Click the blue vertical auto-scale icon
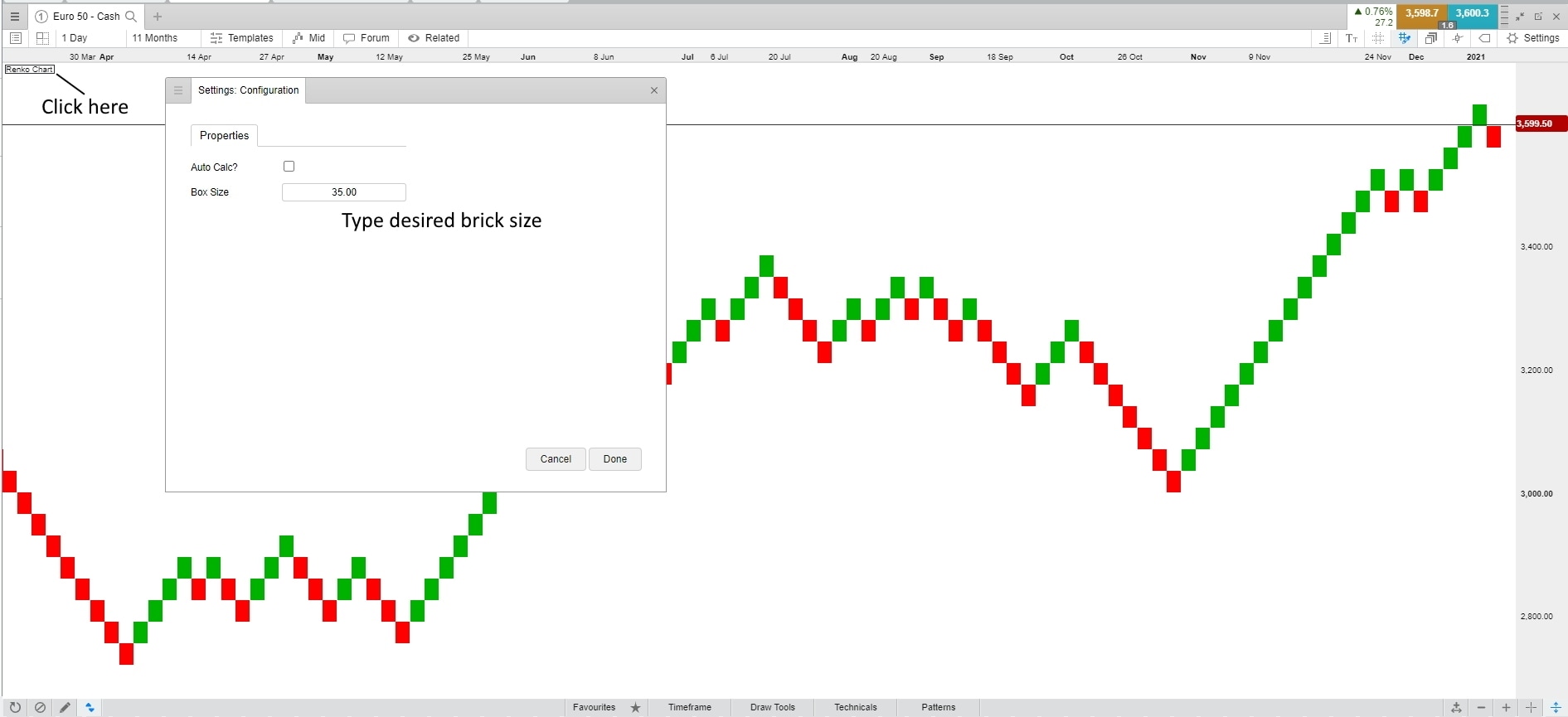 [x=1556, y=708]
